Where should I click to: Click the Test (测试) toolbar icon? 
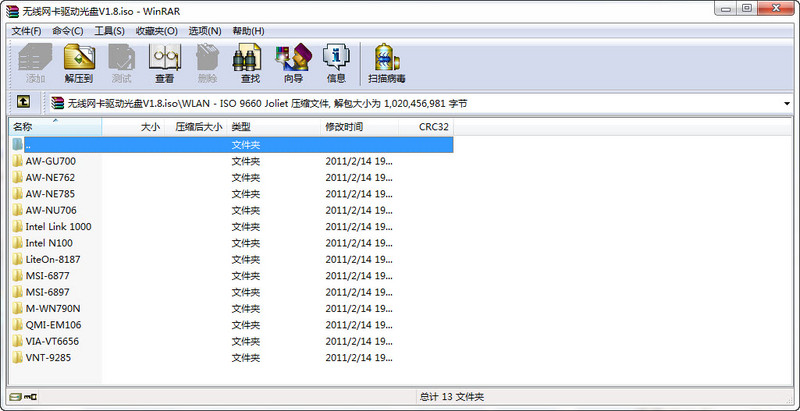tap(121, 64)
